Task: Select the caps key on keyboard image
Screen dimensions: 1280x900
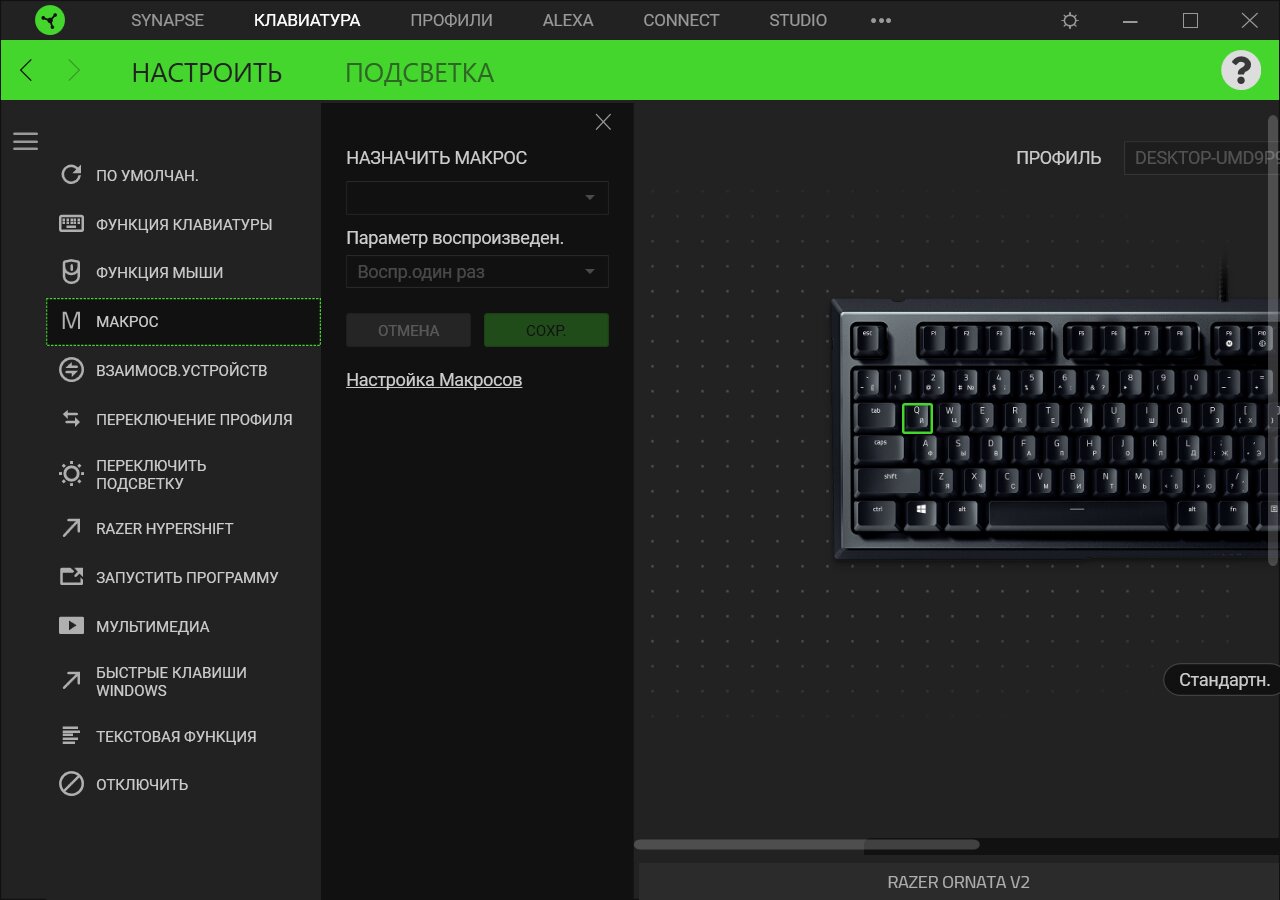Action: point(881,448)
